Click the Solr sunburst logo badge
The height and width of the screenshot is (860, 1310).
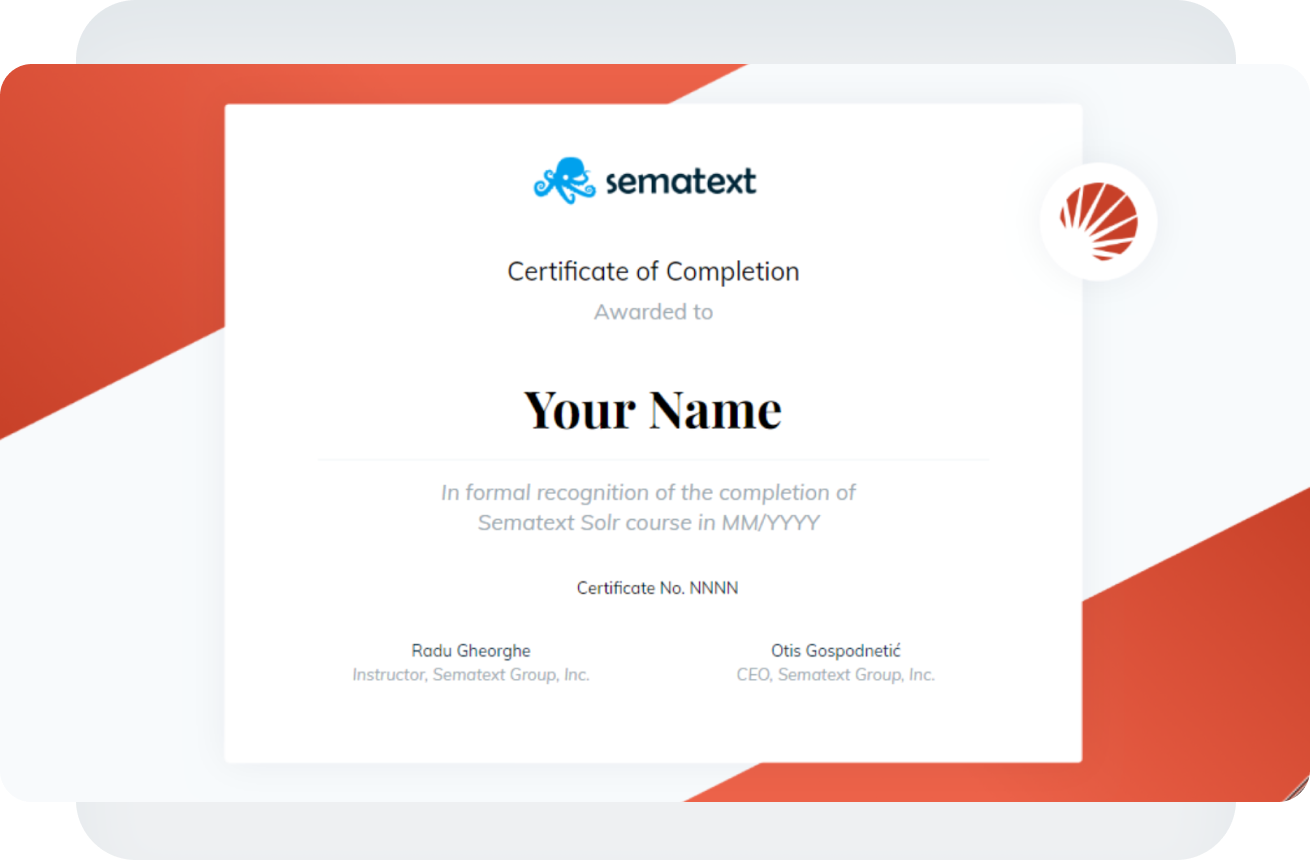click(1098, 222)
